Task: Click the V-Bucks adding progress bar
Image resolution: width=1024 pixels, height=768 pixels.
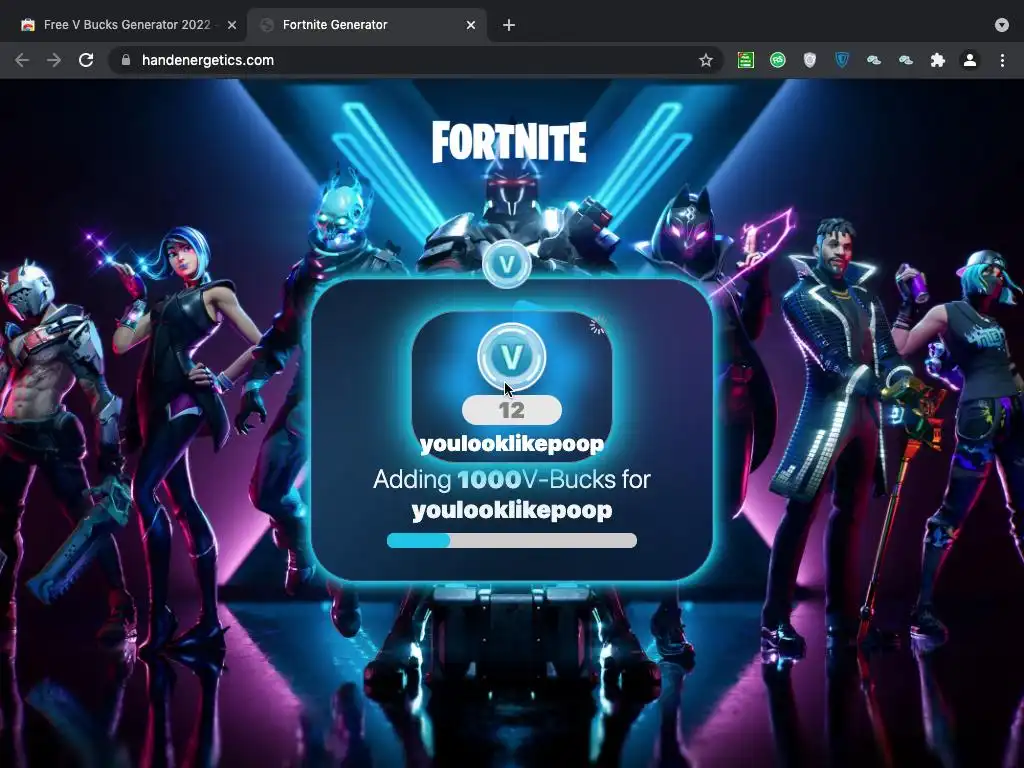Action: (x=511, y=540)
